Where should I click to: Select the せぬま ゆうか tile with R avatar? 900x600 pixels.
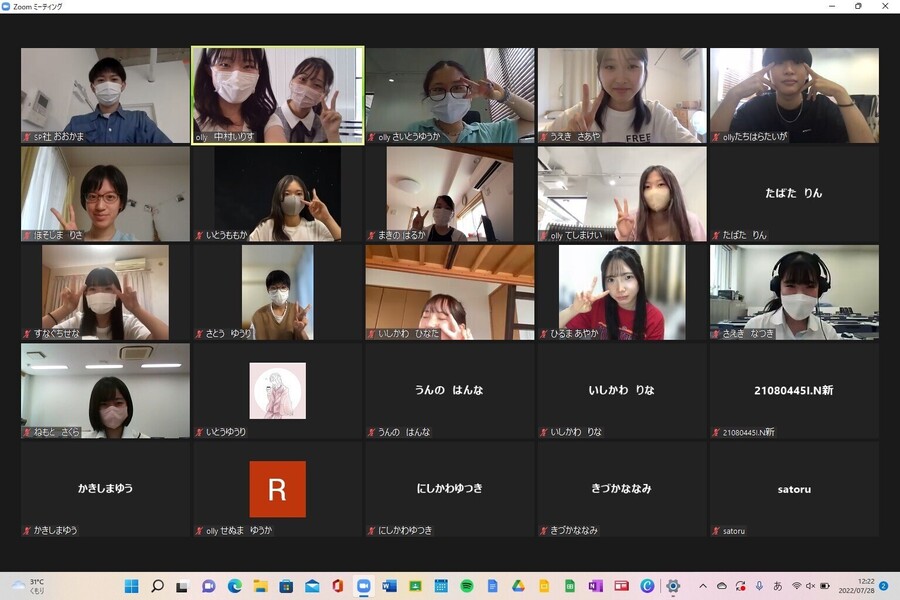coord(277,489)
